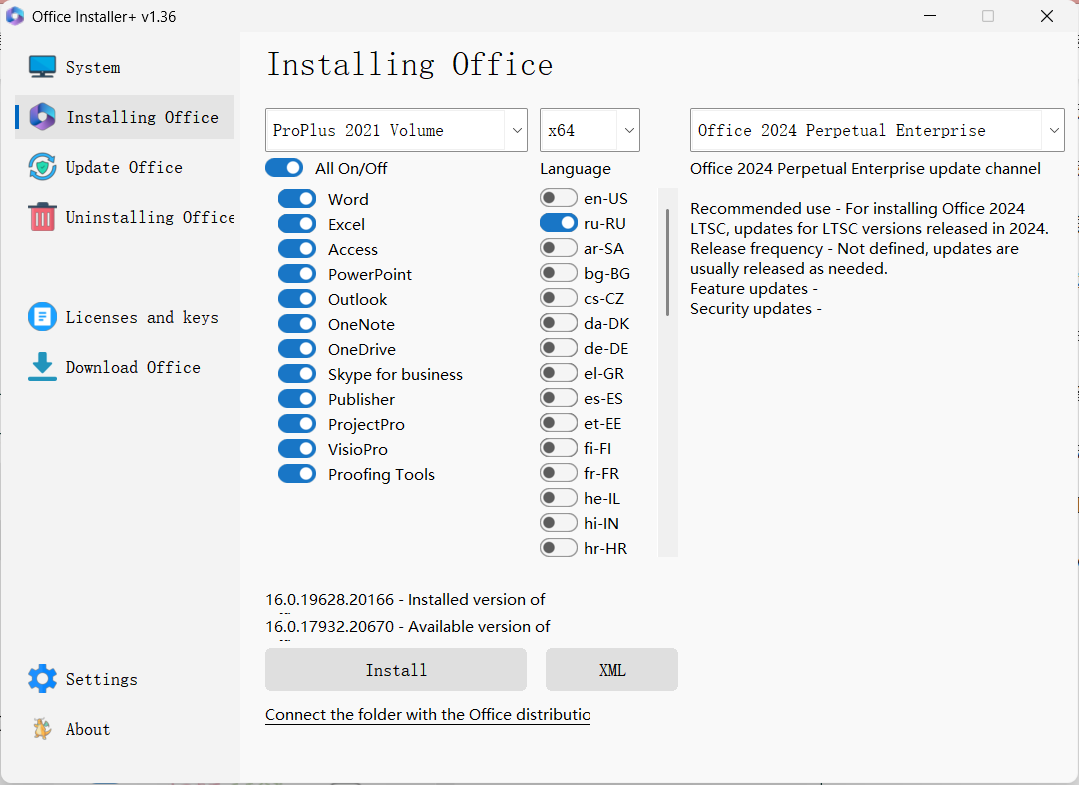This screenshot has height=785, width=1079.
Task: Open the Licenses and keys section label
Action: pyautogui.click(x=142, y=317)
